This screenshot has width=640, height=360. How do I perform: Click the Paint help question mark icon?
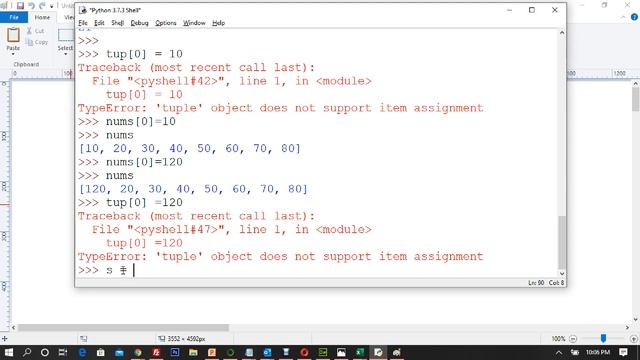point(634,17)
